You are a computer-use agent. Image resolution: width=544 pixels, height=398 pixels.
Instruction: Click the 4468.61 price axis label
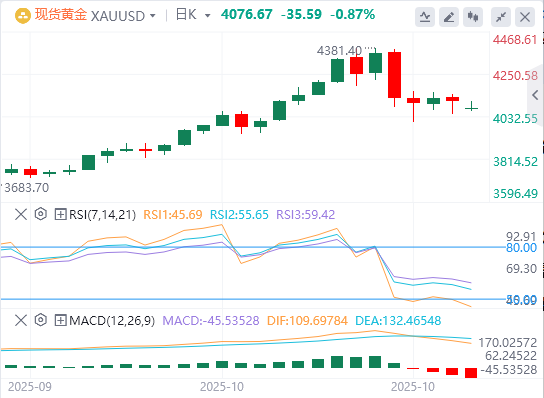click(515, 40)
